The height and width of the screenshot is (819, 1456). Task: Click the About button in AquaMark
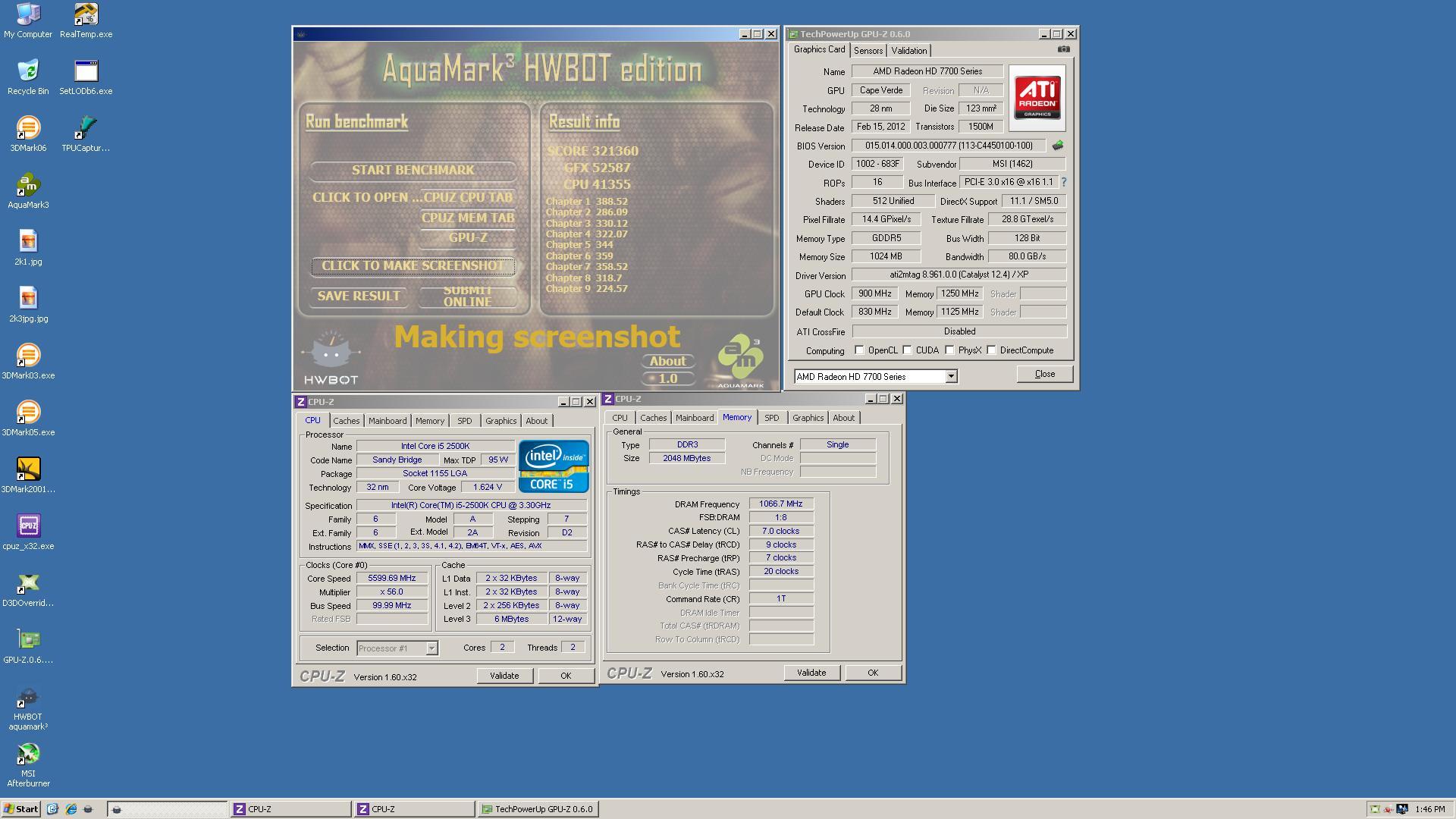[668, 362]
